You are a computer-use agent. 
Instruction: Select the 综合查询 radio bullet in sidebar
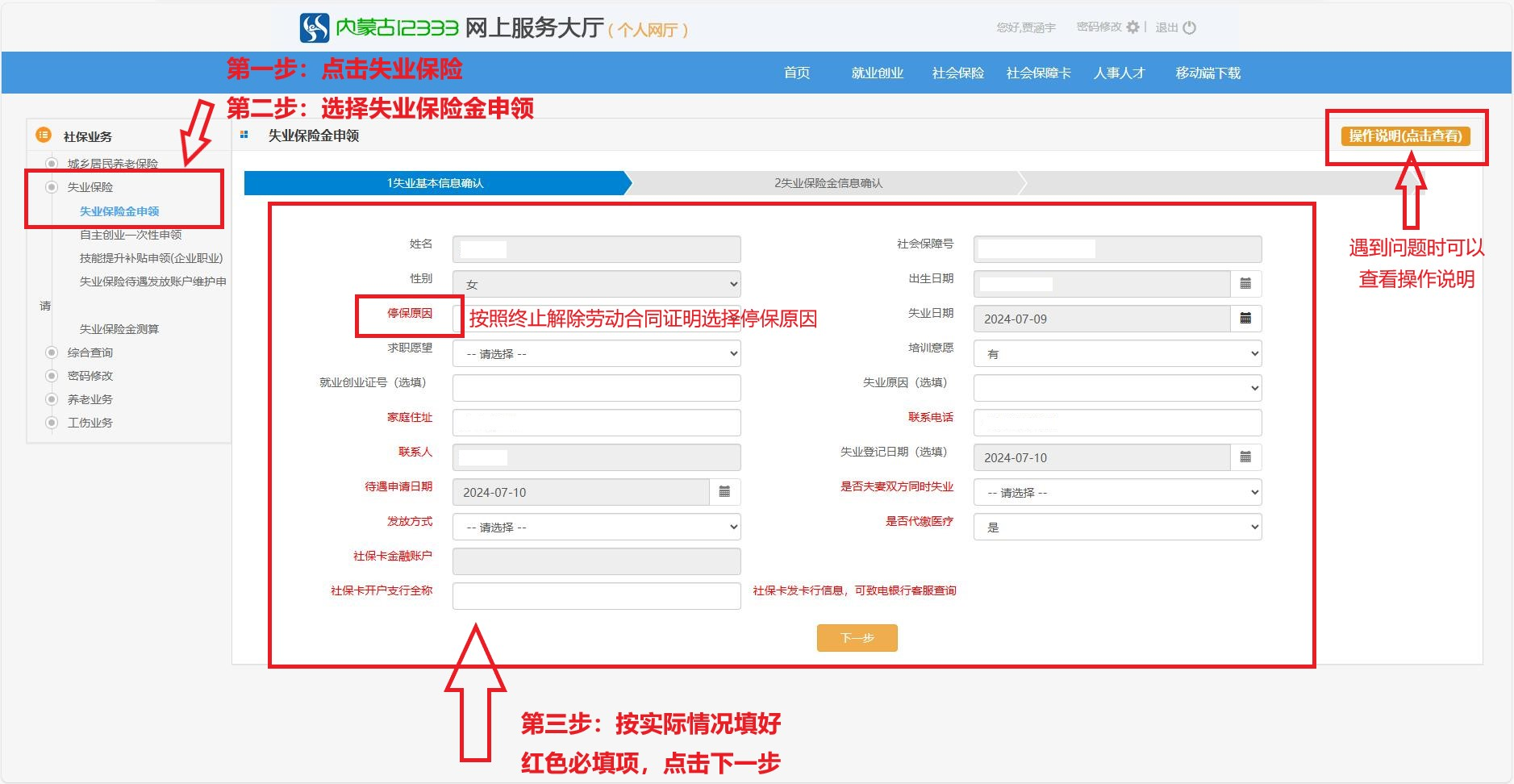(x=52, y=352)
